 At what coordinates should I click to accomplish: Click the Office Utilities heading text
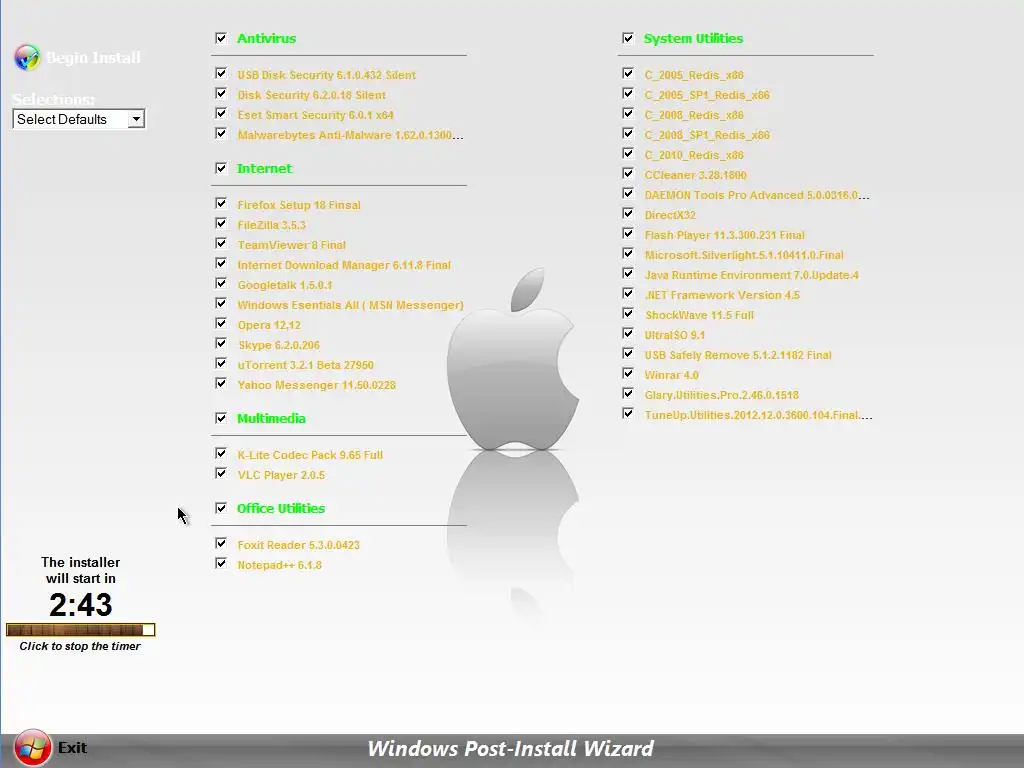pyautogui.click(x=281, y=509)
